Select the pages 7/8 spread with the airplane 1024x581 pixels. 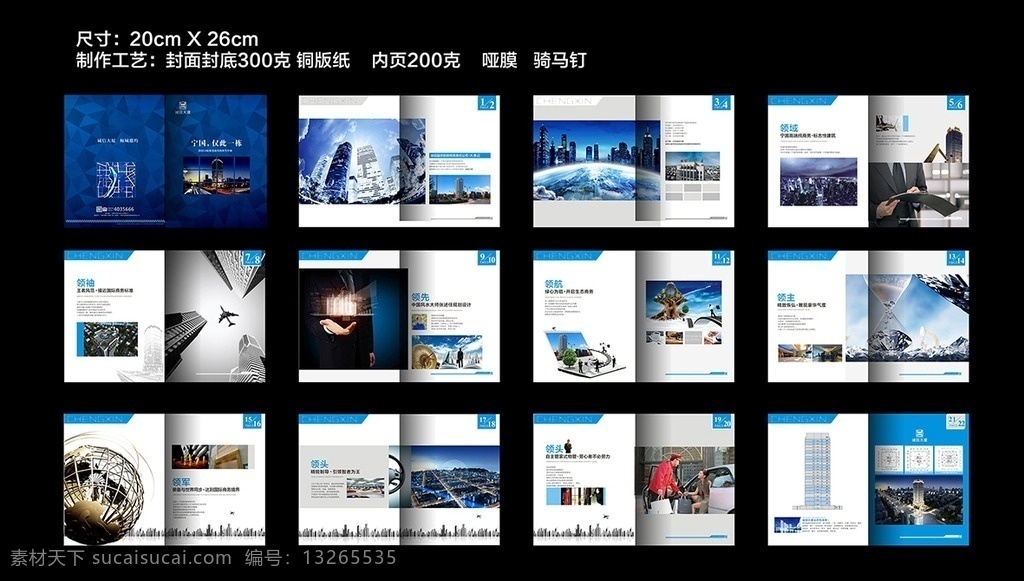165,316
